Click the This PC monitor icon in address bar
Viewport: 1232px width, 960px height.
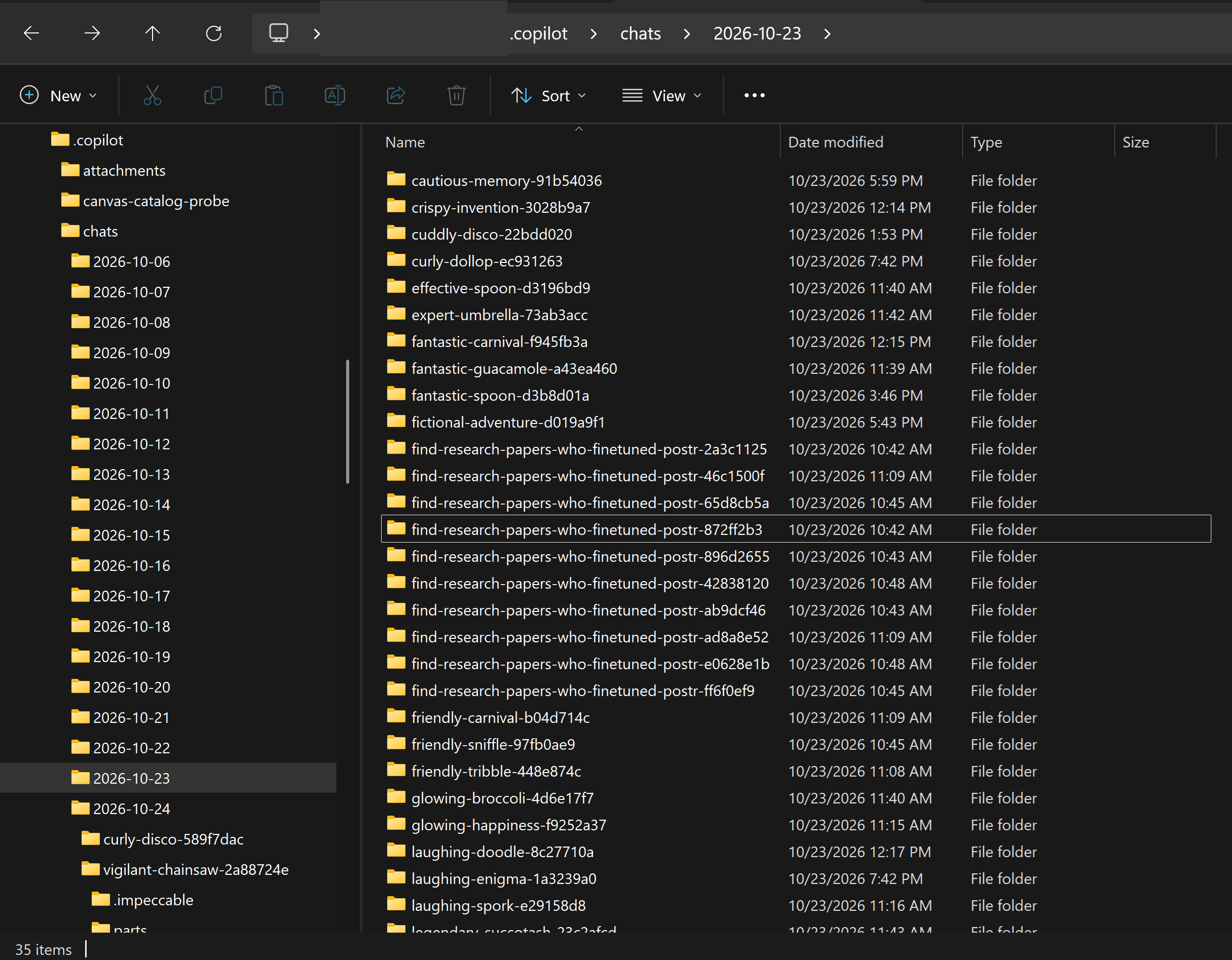[x=279, y=33]
